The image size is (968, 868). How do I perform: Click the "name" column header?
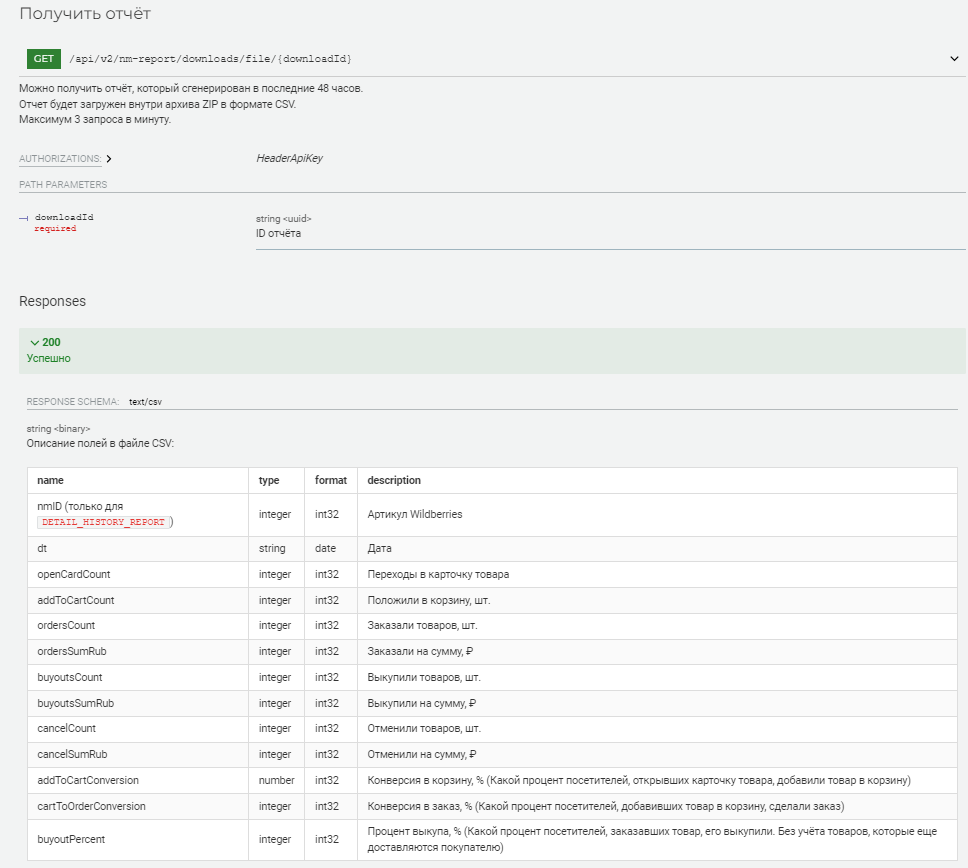[50, 480]
